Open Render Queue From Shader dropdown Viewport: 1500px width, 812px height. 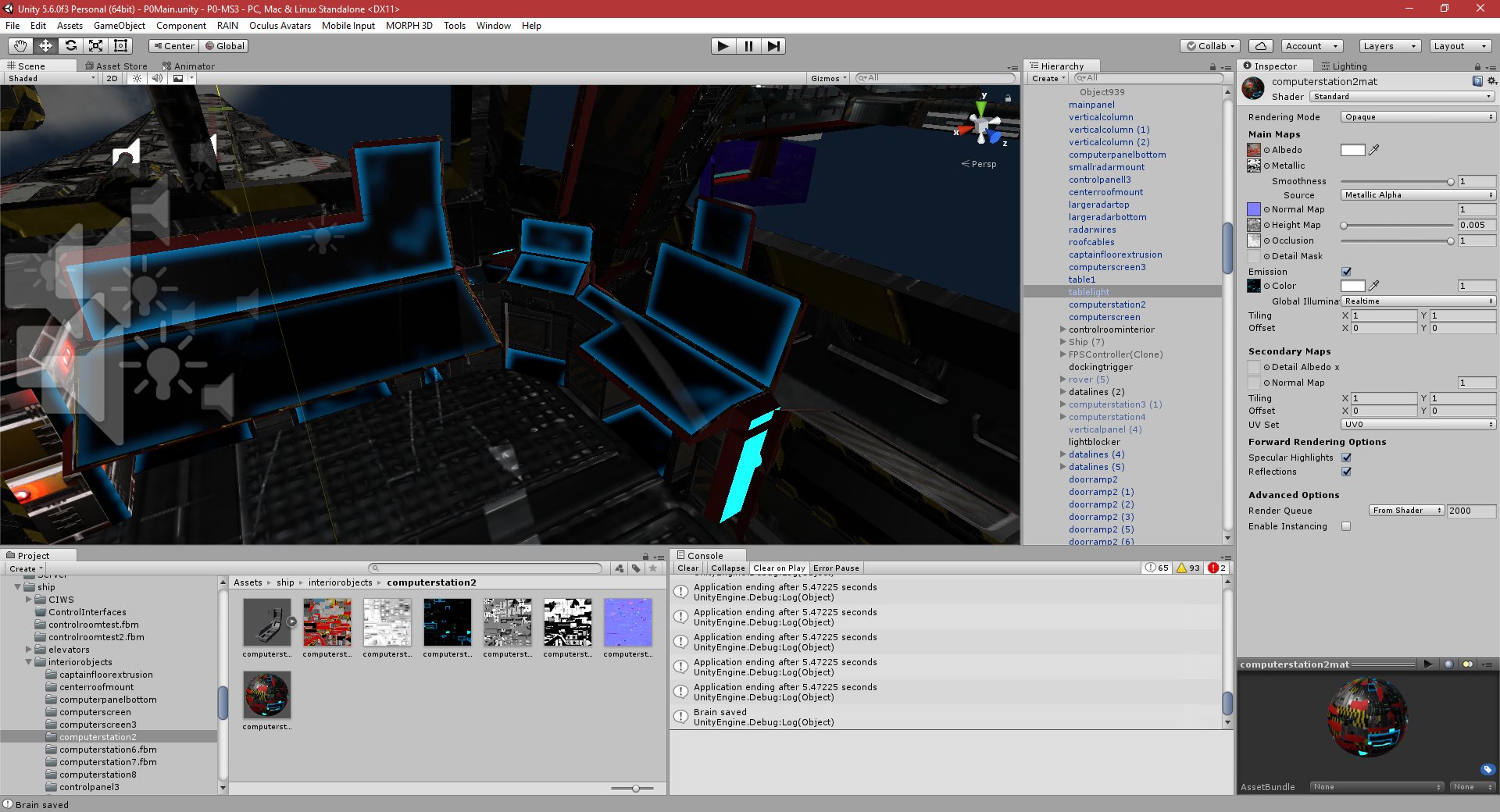1406,511
